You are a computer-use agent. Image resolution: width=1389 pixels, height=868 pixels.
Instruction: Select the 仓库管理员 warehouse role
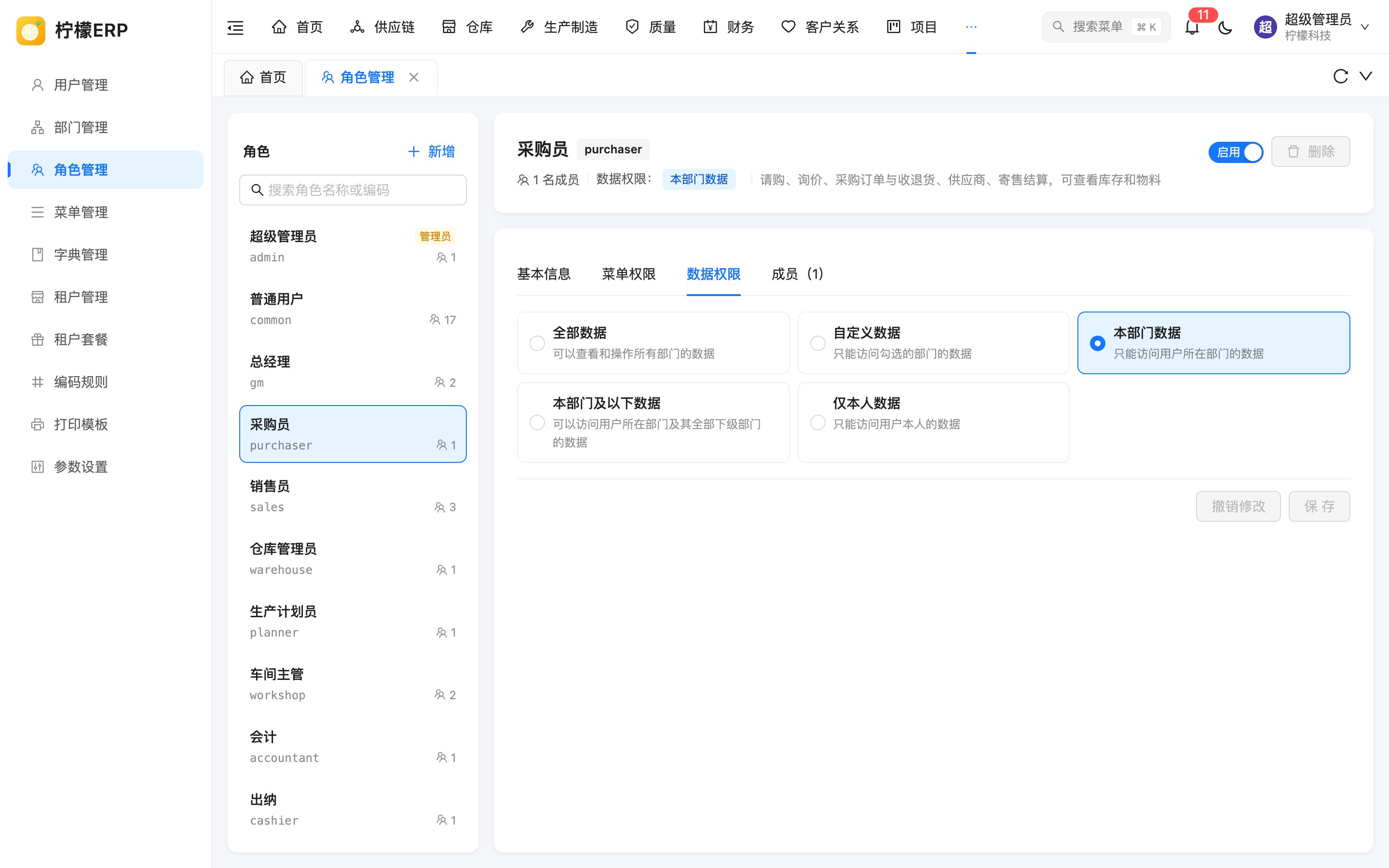pos(353,558)
